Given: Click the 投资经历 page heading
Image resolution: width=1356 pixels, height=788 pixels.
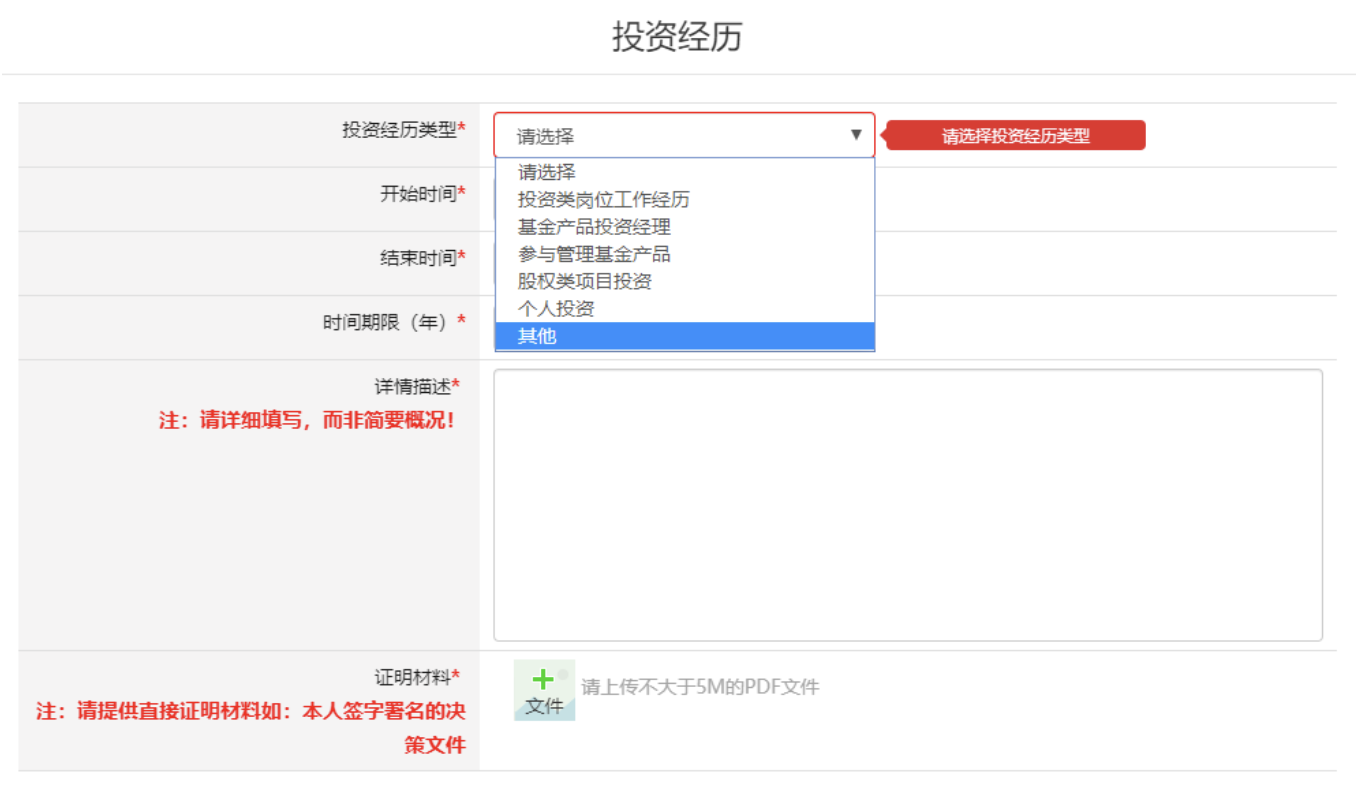Looking at the screenshot, I should tap(677, 37).
